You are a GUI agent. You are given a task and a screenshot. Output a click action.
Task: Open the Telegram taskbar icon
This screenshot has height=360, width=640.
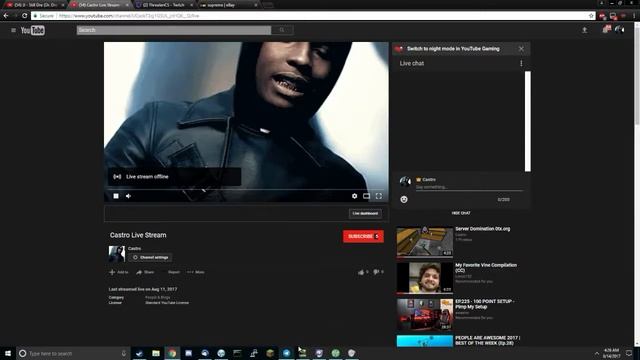287,353
